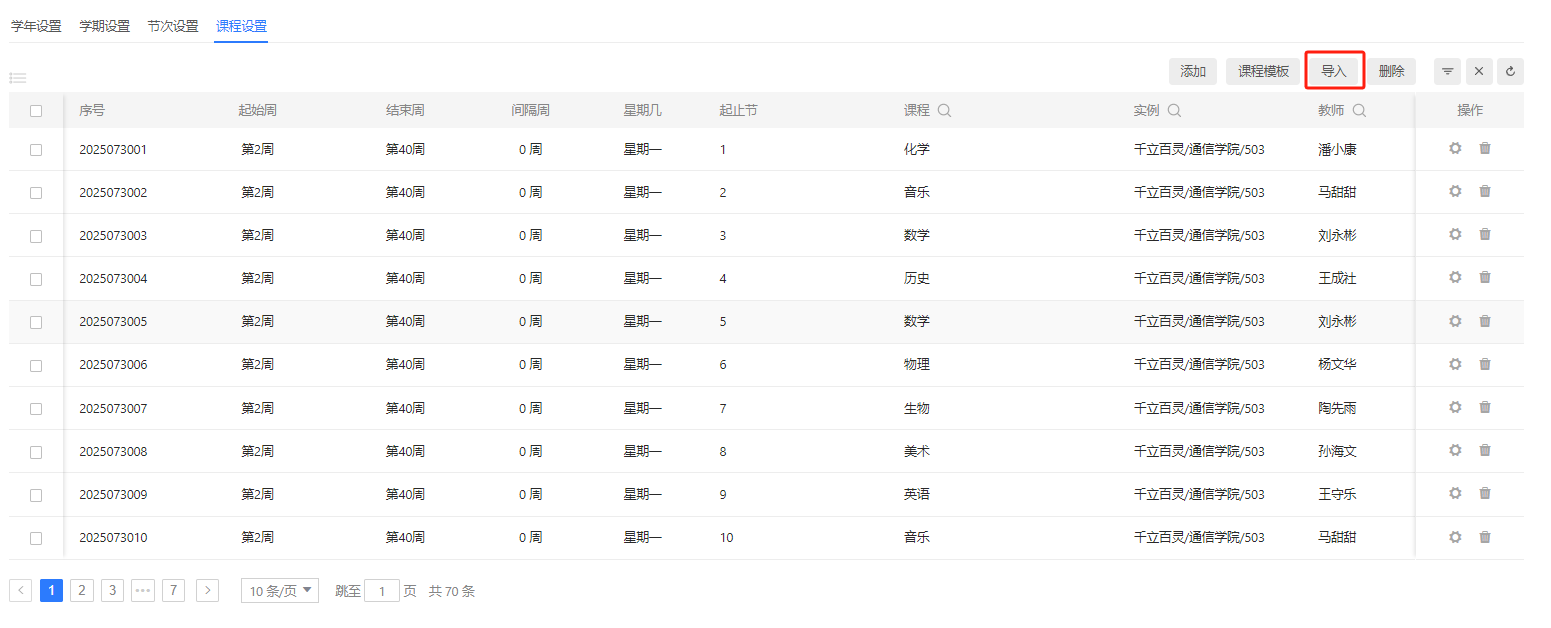1551x628 pixels.
Task: Click the 跳至 page number input field
Action: point(382,591)
